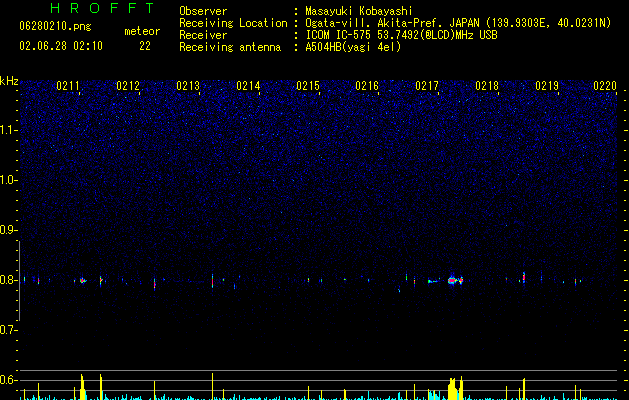Click the tall yellow power spike near 0213
This screenshot has width=629, height=400.
tap(212, 386)
